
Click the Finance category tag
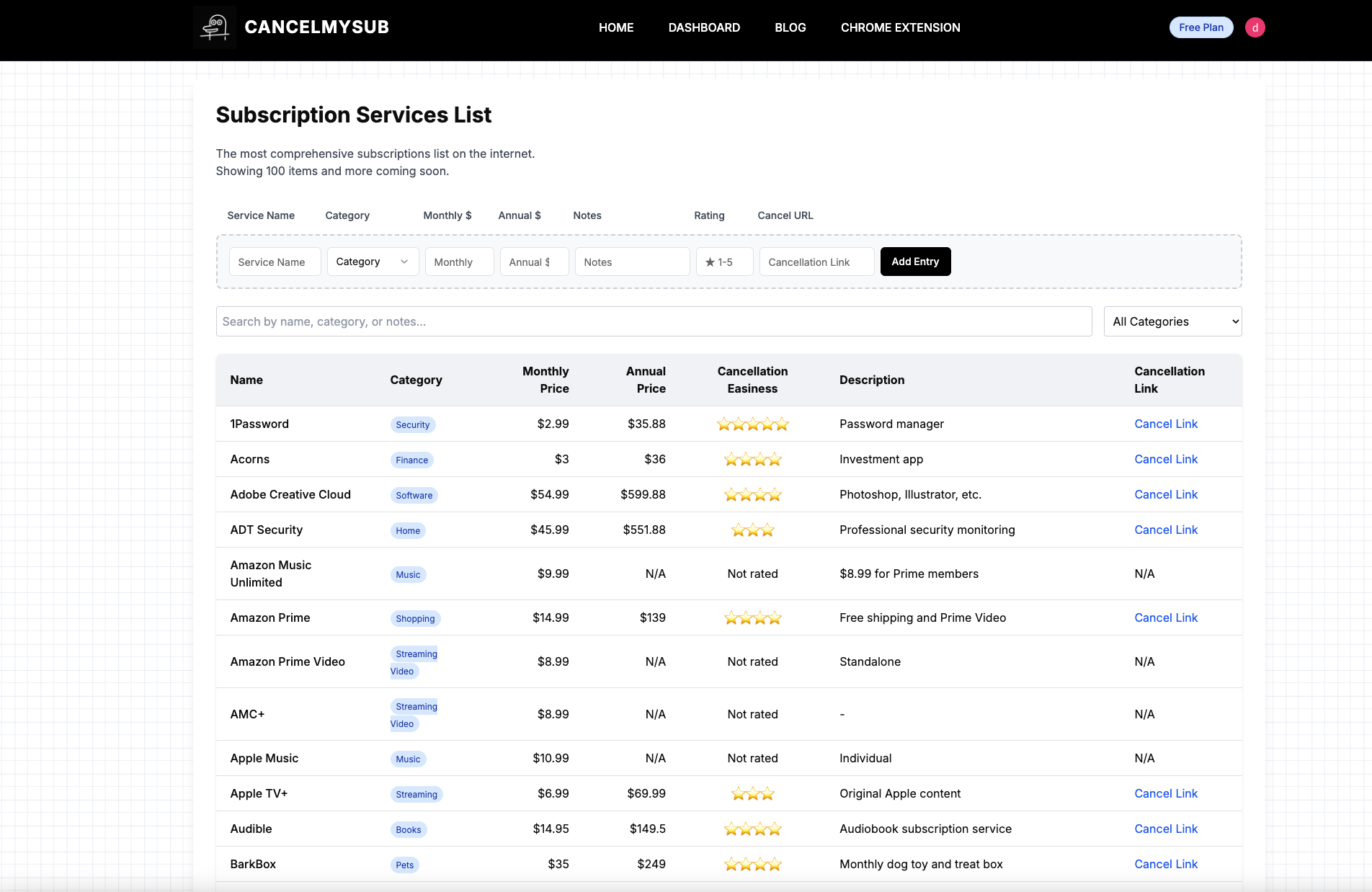coord(411,460)
